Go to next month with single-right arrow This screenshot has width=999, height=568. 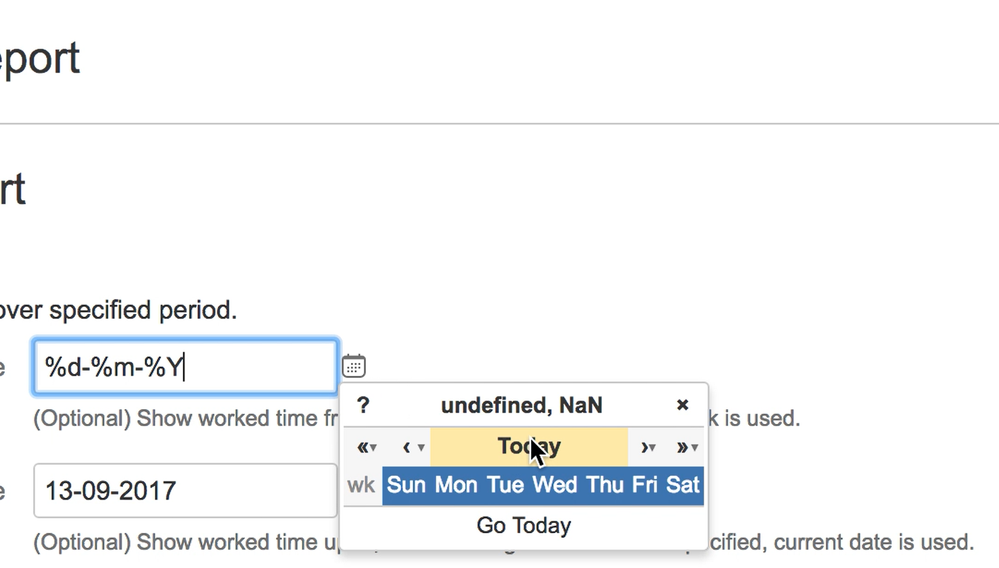648,447
